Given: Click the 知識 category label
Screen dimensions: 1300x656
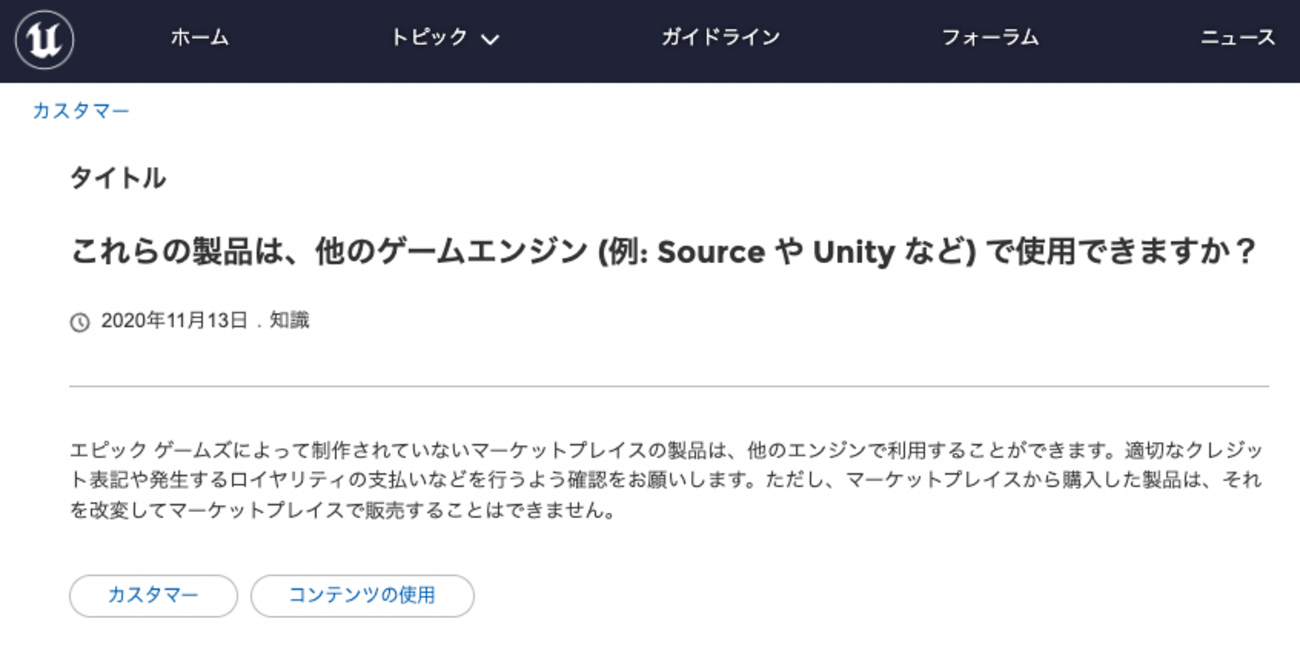Looking at the screenshot, I should point(289,321).
